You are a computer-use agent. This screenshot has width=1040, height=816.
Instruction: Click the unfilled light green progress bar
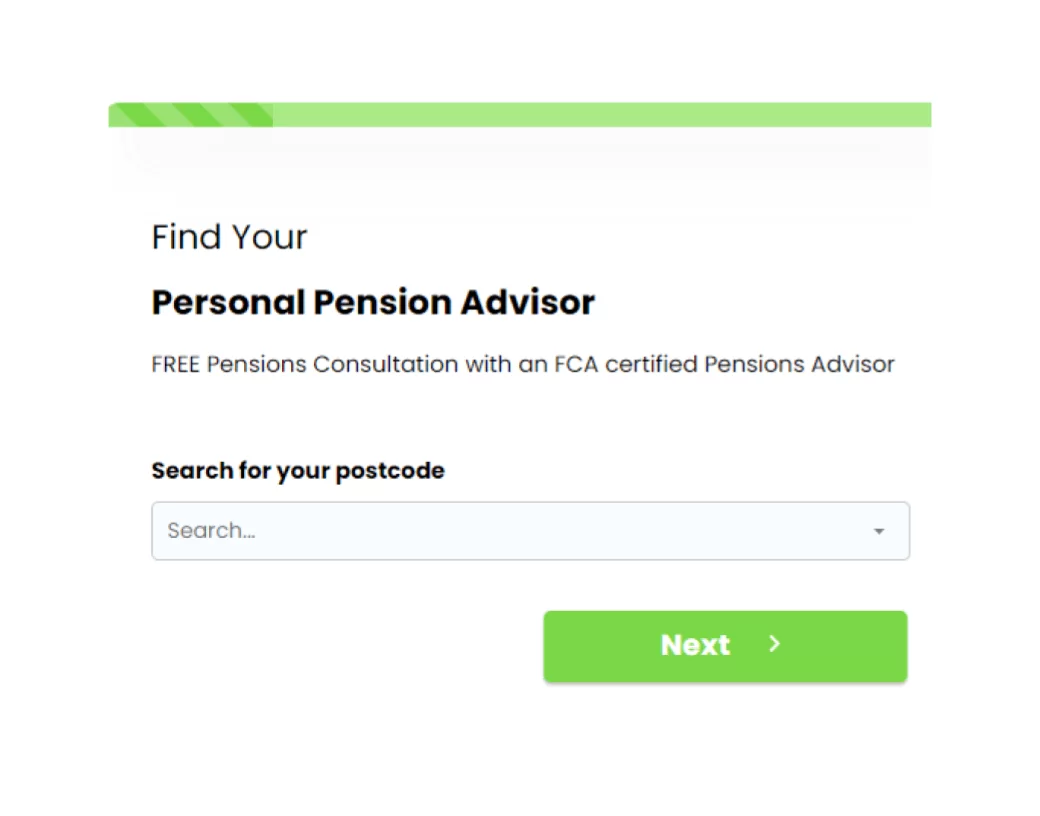point(600,115)
